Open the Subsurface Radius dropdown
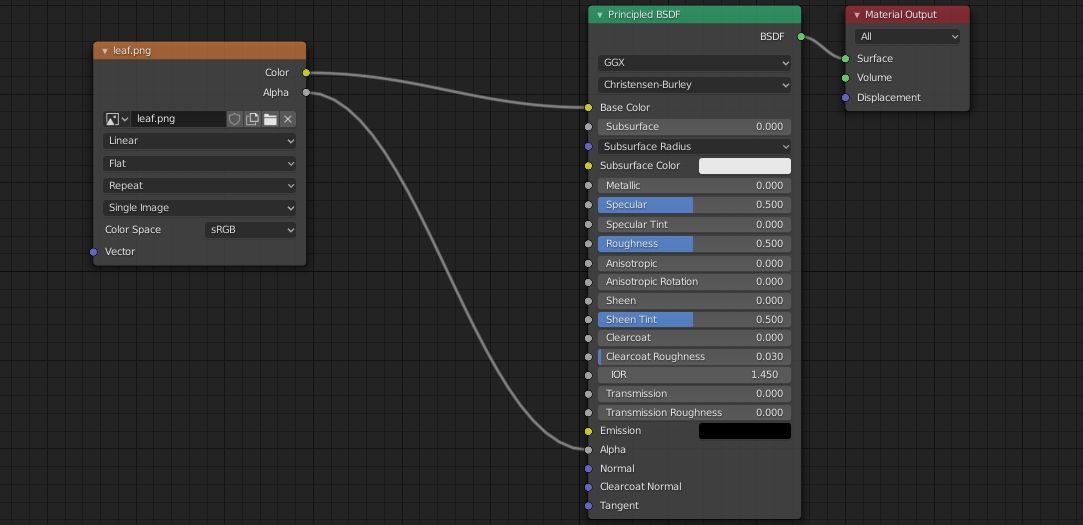Screen dimensions: 1083x525 694,146
